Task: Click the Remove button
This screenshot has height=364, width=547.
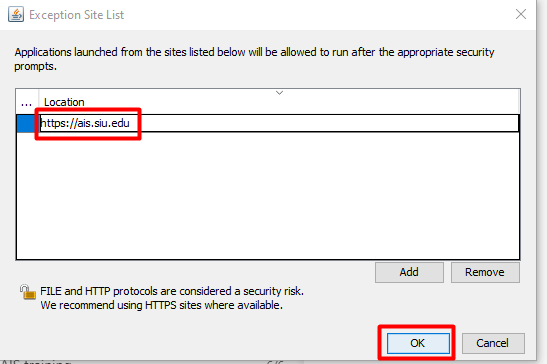Action: (x=485, y=272)
